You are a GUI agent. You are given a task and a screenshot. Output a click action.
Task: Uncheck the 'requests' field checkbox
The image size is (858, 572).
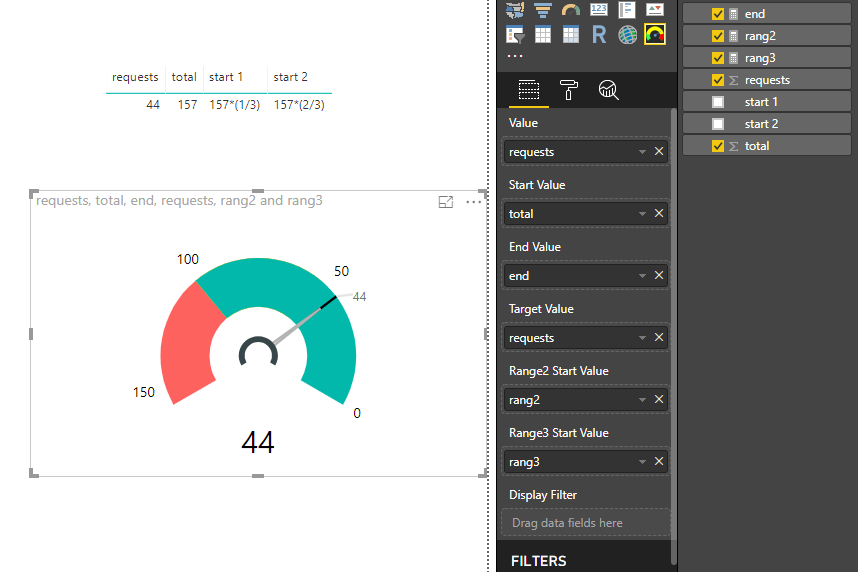(x=718, y=80)
